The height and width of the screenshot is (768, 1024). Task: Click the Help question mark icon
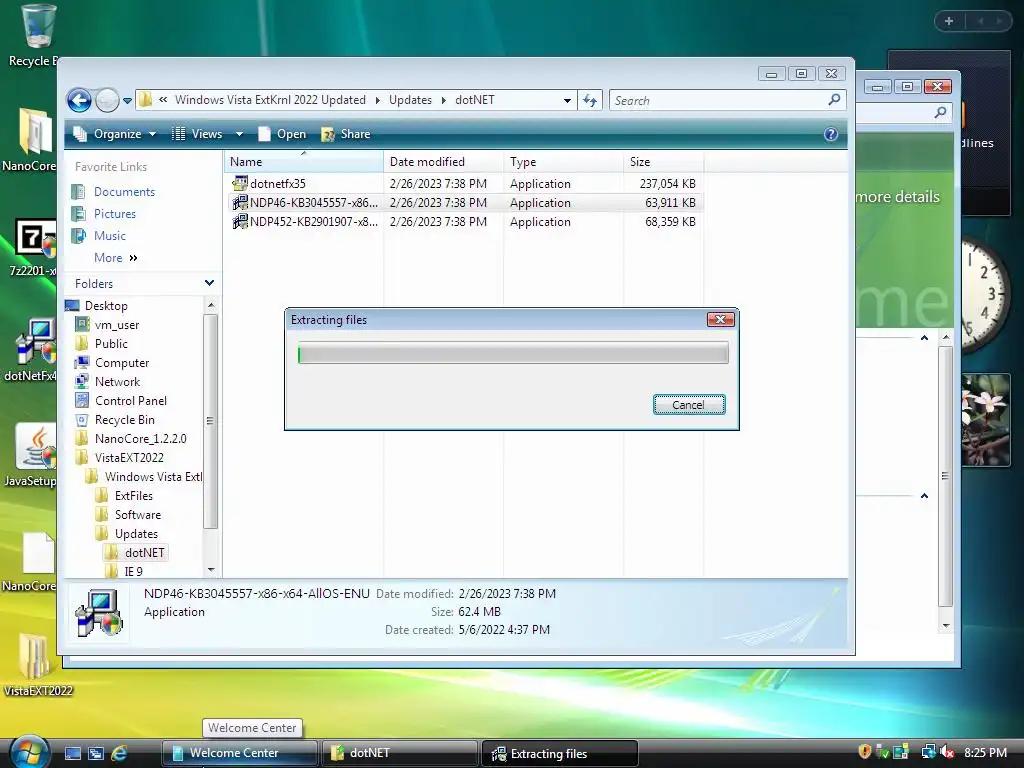(831, 134)
